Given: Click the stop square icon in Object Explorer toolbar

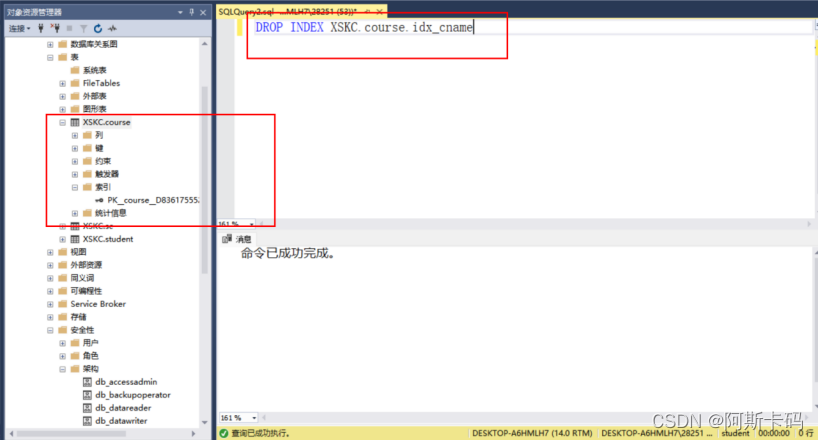Looking at the screenshot, I should [69, 28].
